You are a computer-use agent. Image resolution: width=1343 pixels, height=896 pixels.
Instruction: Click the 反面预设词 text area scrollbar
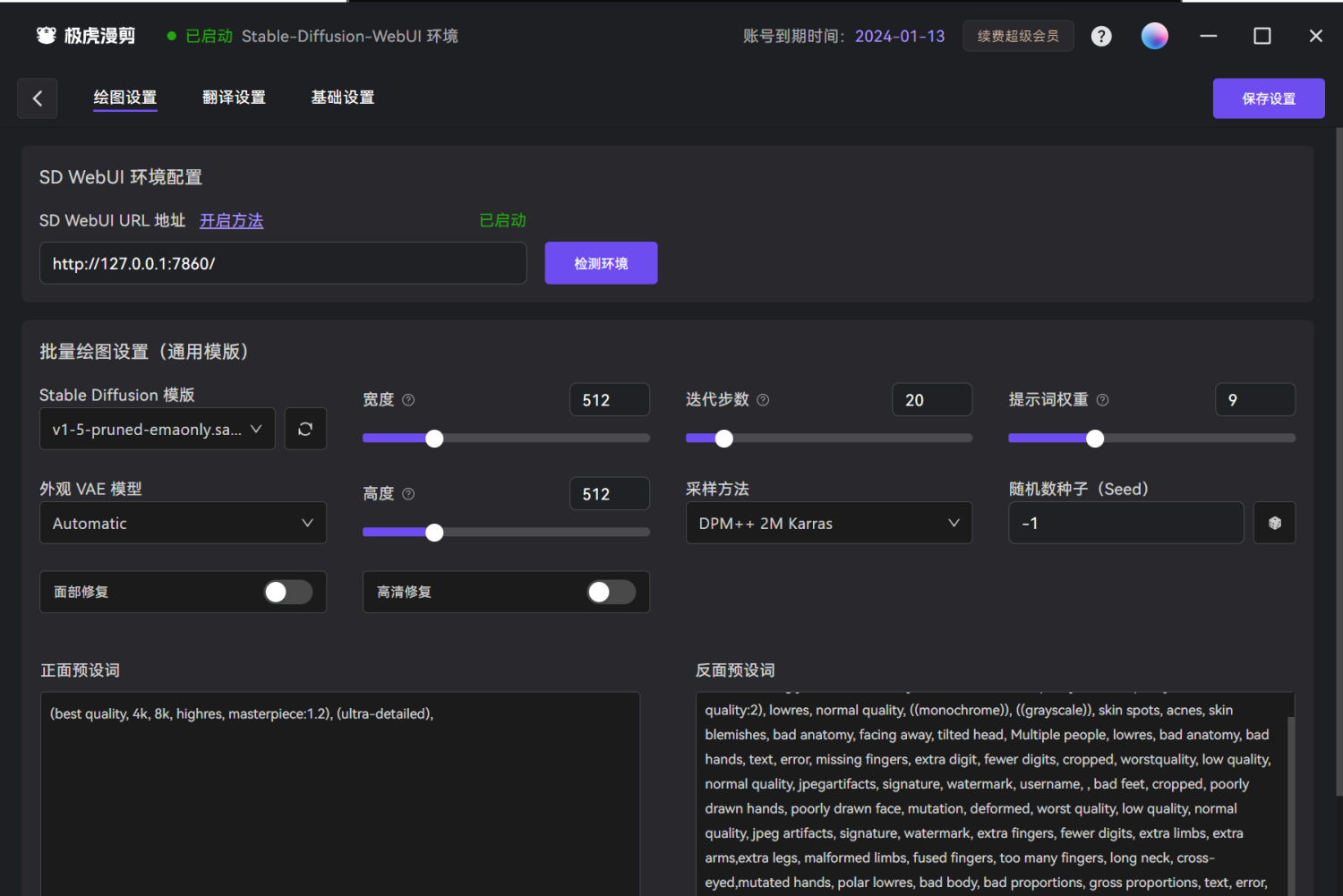1291,806
